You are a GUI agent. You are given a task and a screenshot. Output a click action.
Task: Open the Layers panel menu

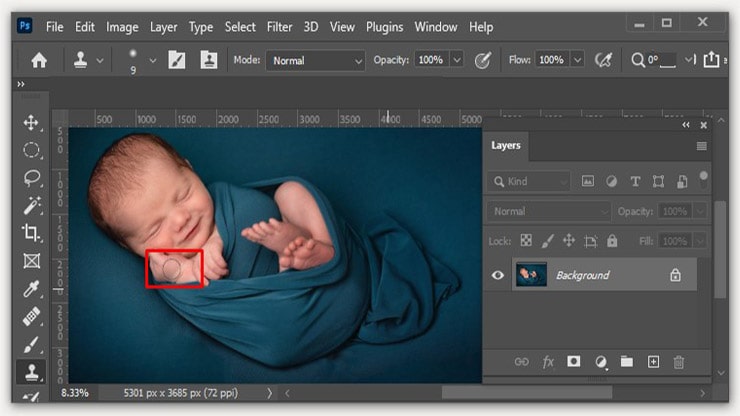tap(702, 146)
